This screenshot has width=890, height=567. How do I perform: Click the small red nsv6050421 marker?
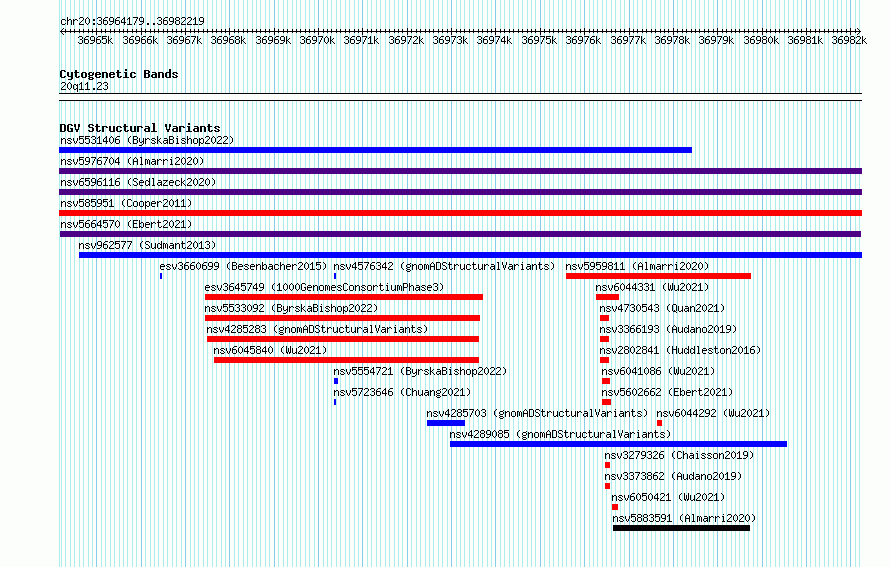click(615, 507)
